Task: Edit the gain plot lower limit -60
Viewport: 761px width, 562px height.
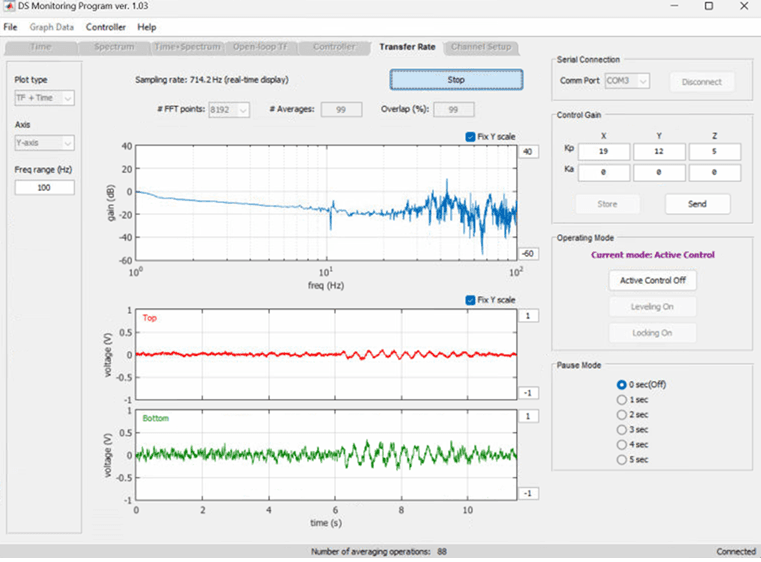Action: (x=529, y=253)
